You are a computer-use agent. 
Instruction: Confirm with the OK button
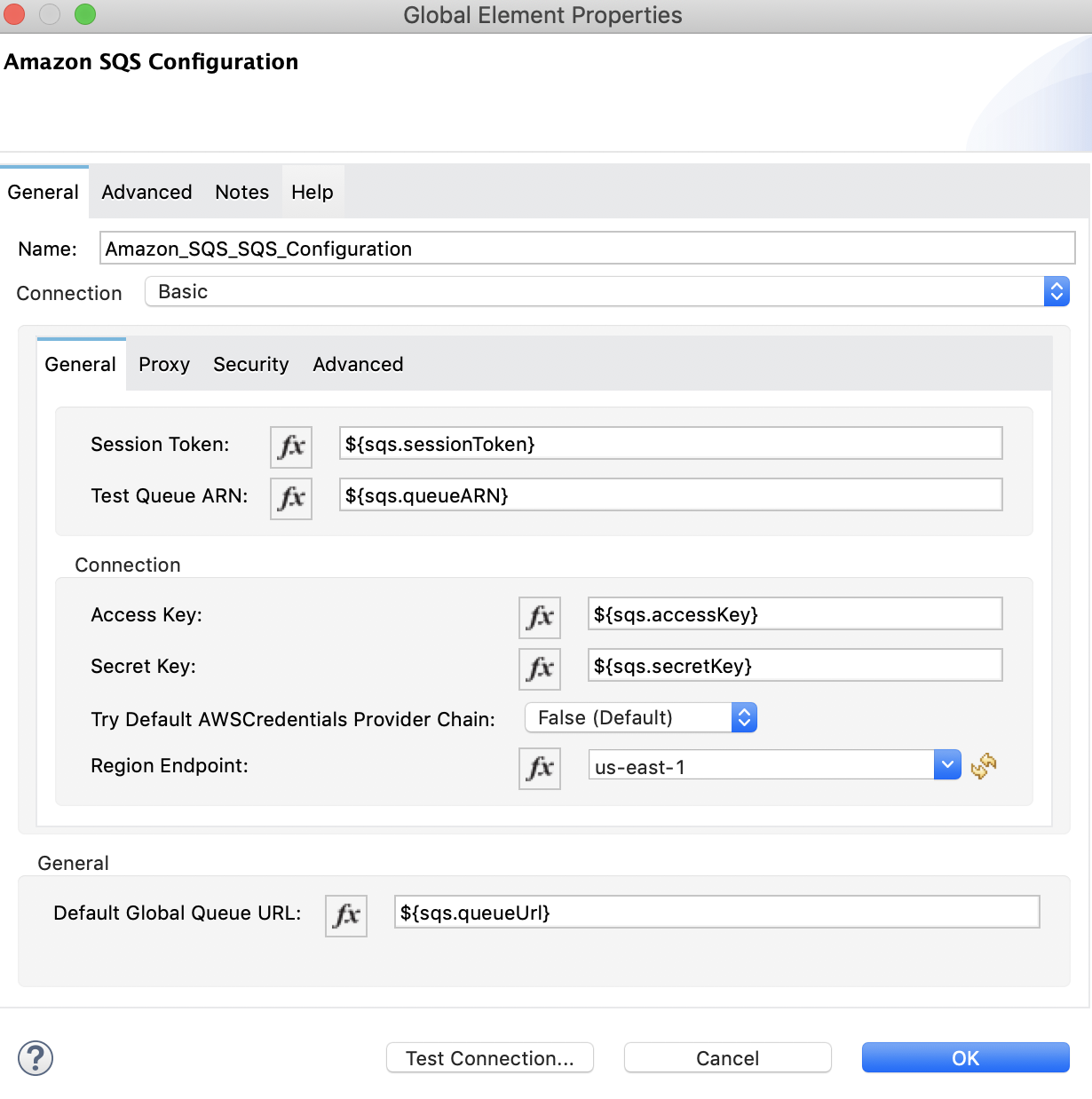[966, 1057]
